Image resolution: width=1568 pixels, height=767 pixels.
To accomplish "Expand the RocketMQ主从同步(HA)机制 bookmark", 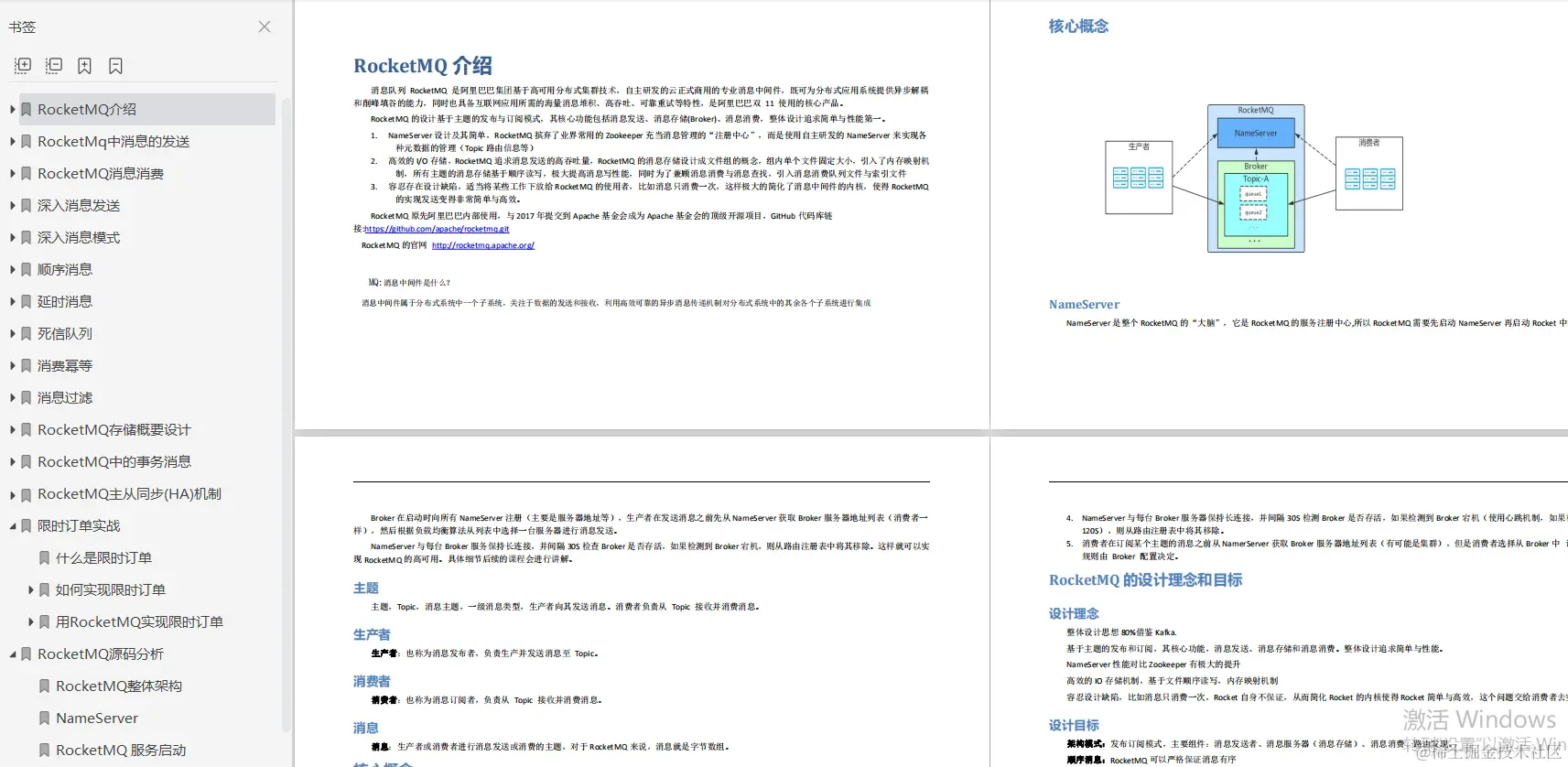I will (x=13, y=494).
